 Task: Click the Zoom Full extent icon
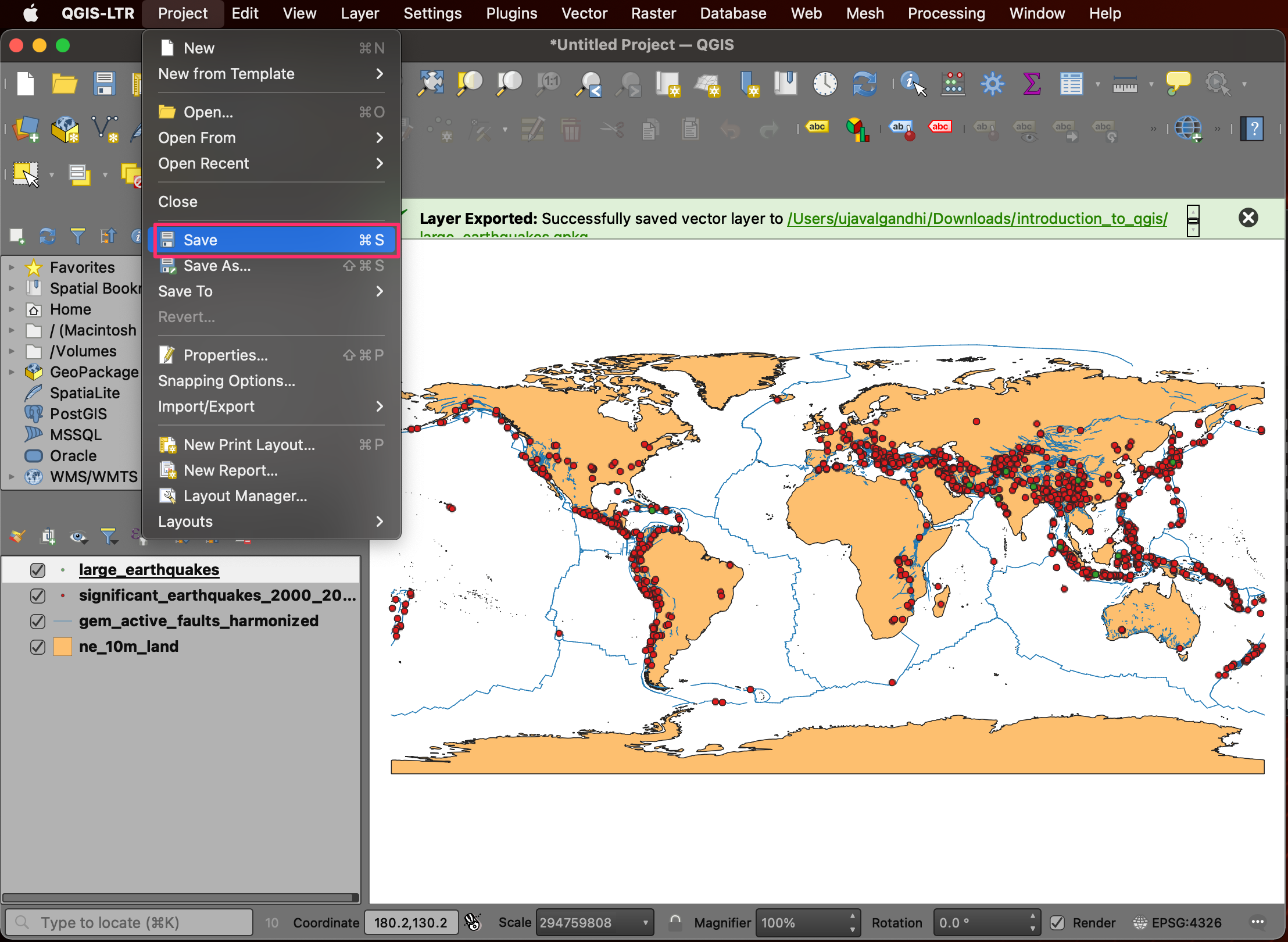pos(431,84)
